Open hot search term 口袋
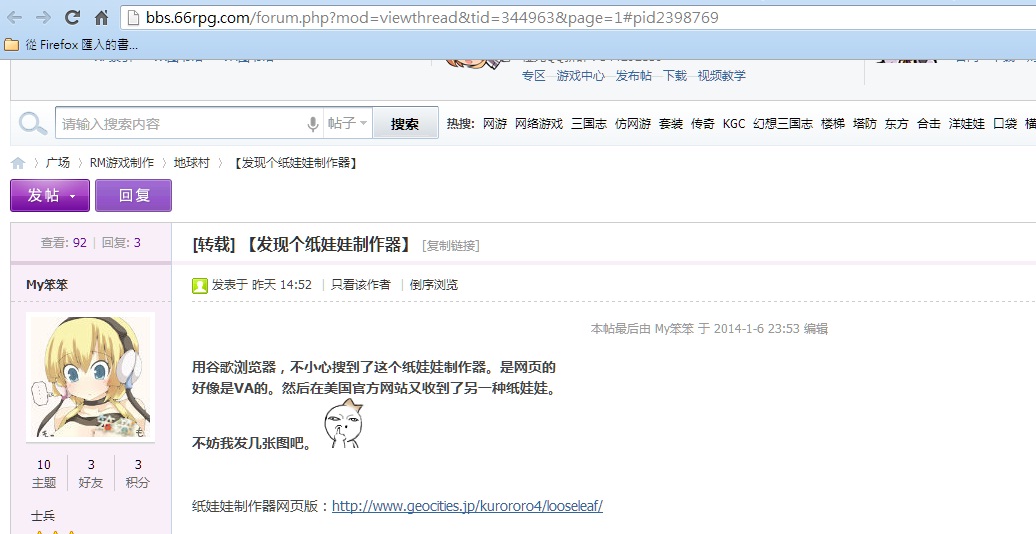The width and height of the screenshot is (1036, 534). 1005,124
